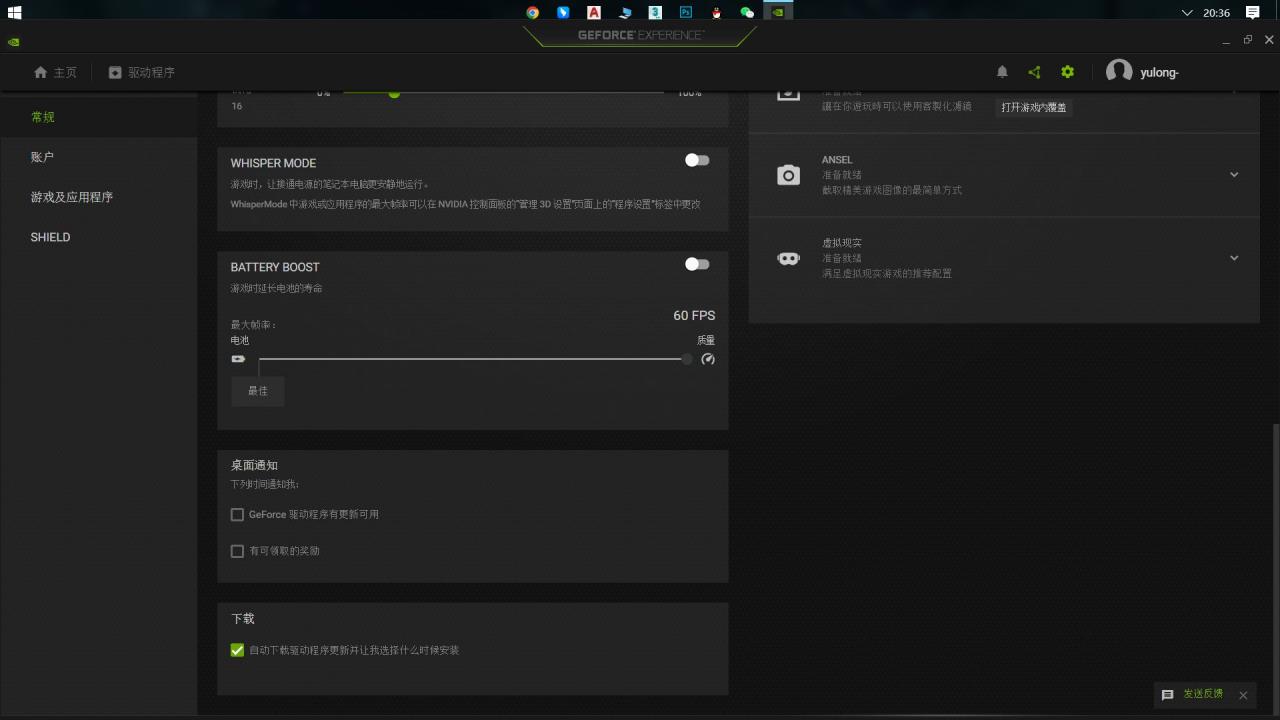
Task: Check the 有可领取的奖励 checkbox
Action: click(237, 551)
